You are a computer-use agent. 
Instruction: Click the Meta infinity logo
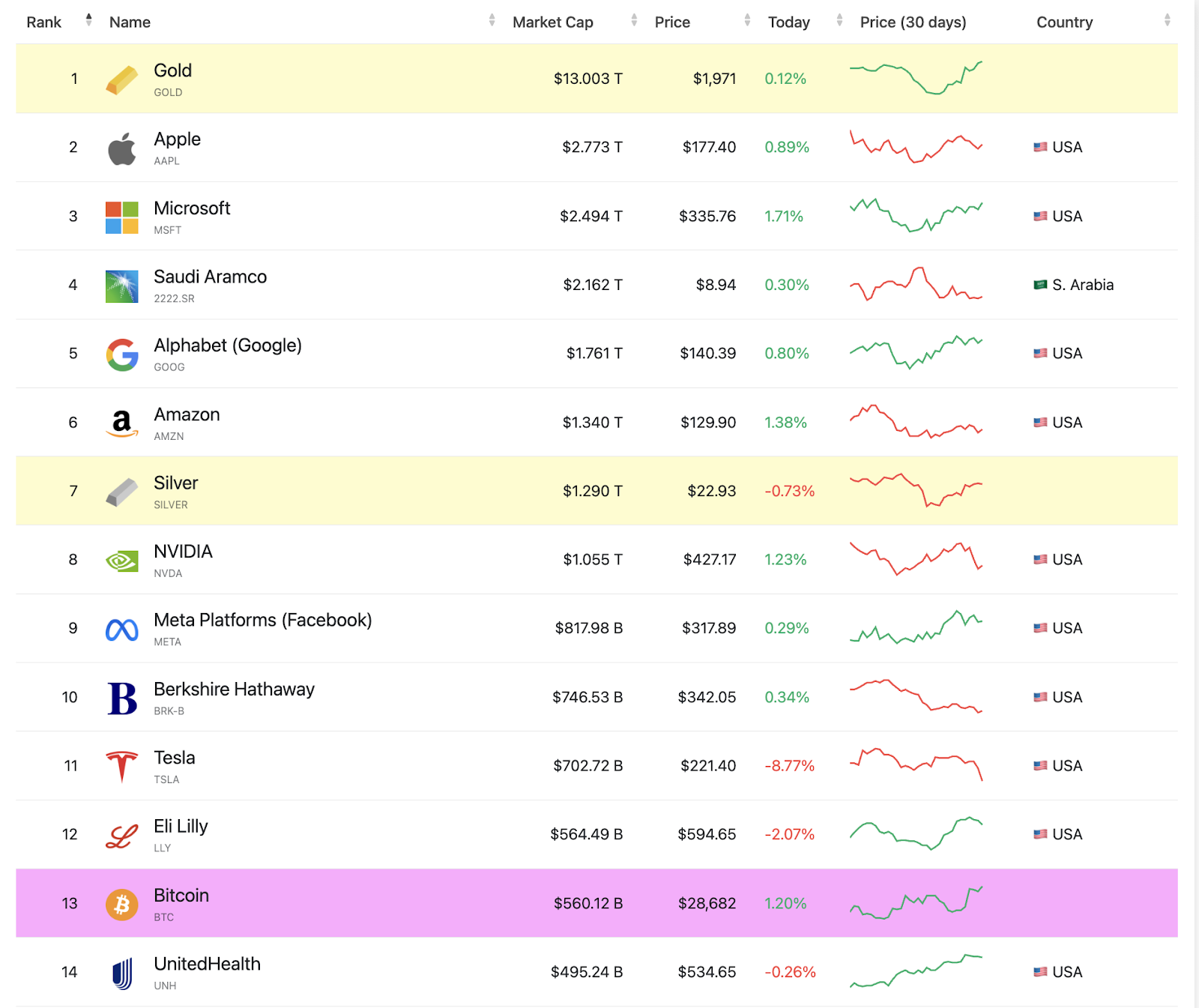coord(122,630)
